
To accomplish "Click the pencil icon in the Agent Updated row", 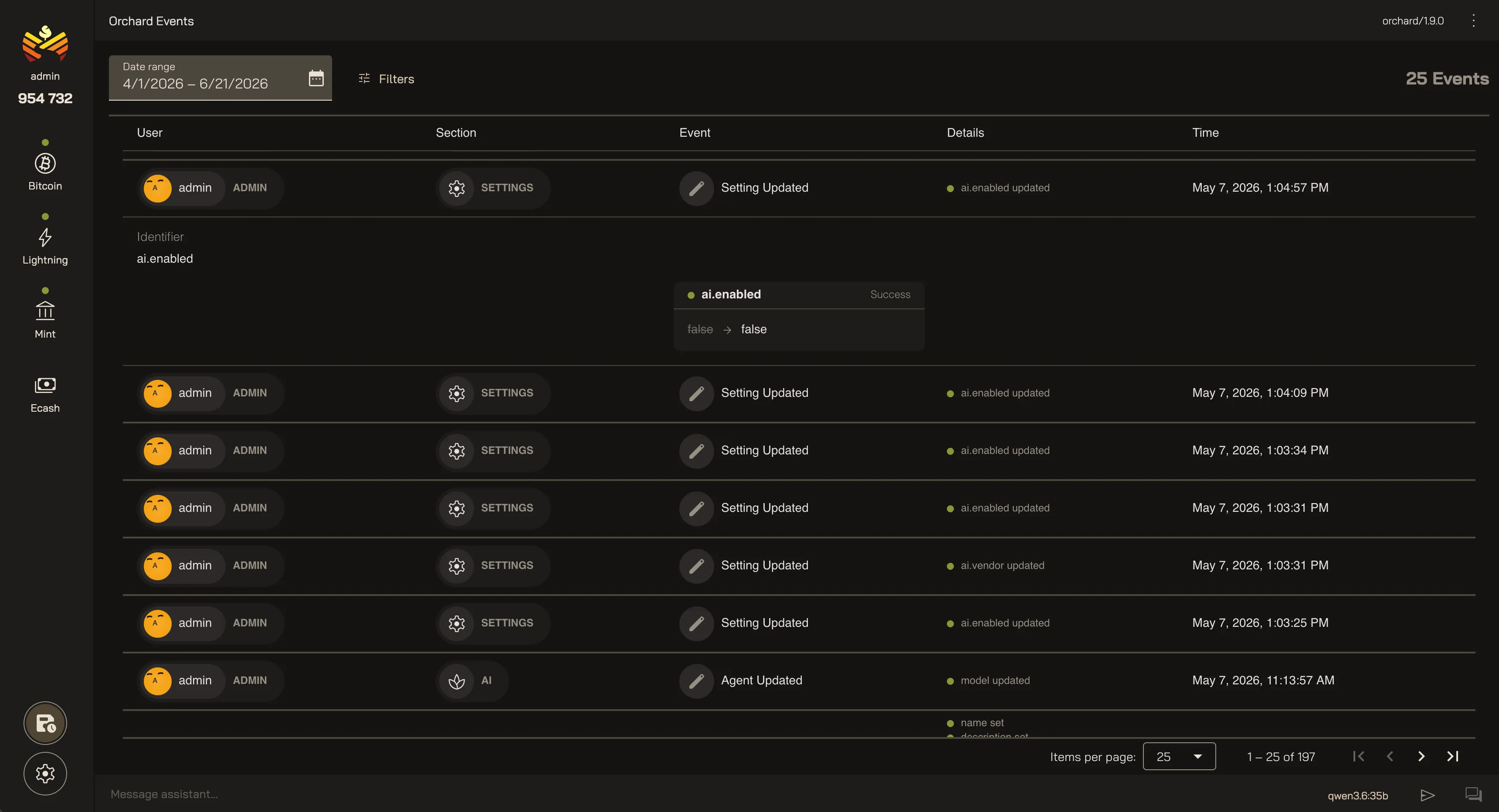I will point(696,680).
